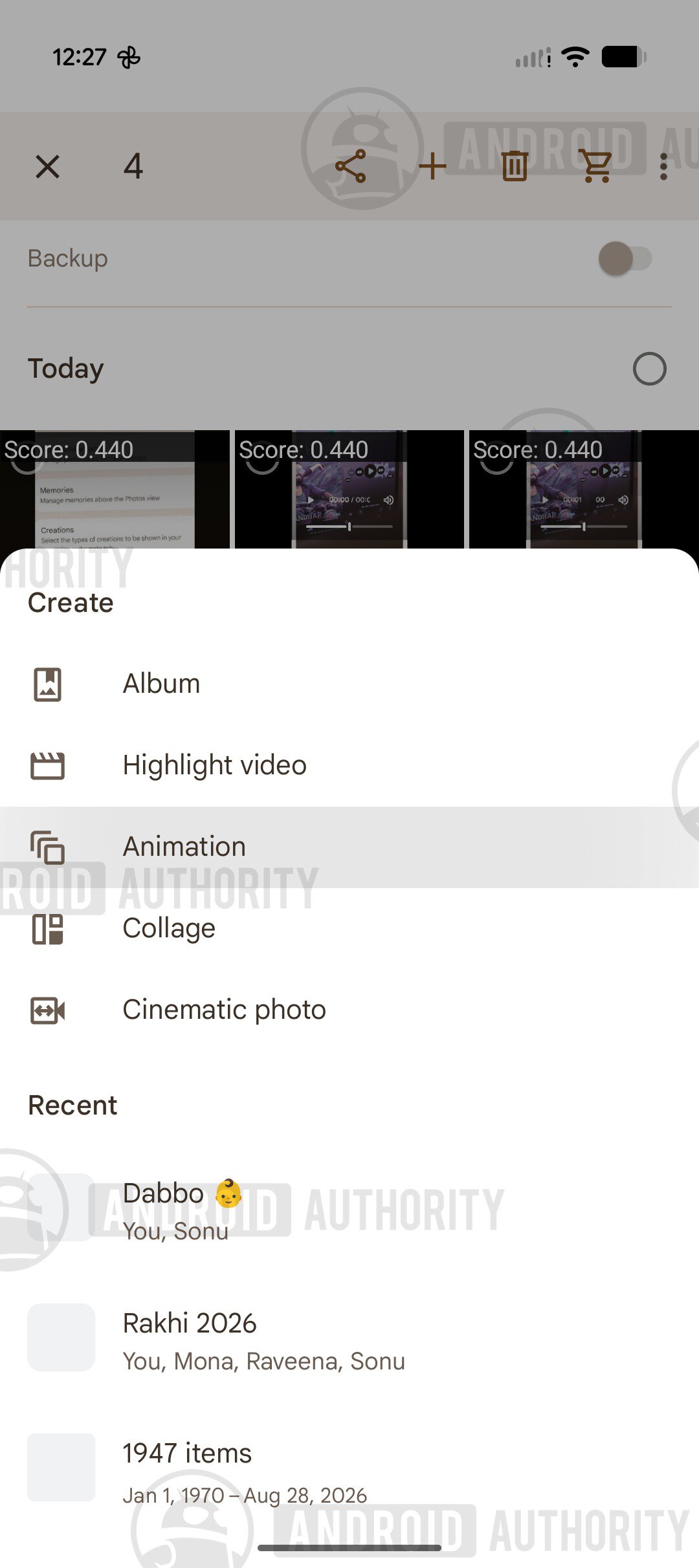
Task: Tap the Highlight video clapperboard icon
Action: (x=47, y=766)
